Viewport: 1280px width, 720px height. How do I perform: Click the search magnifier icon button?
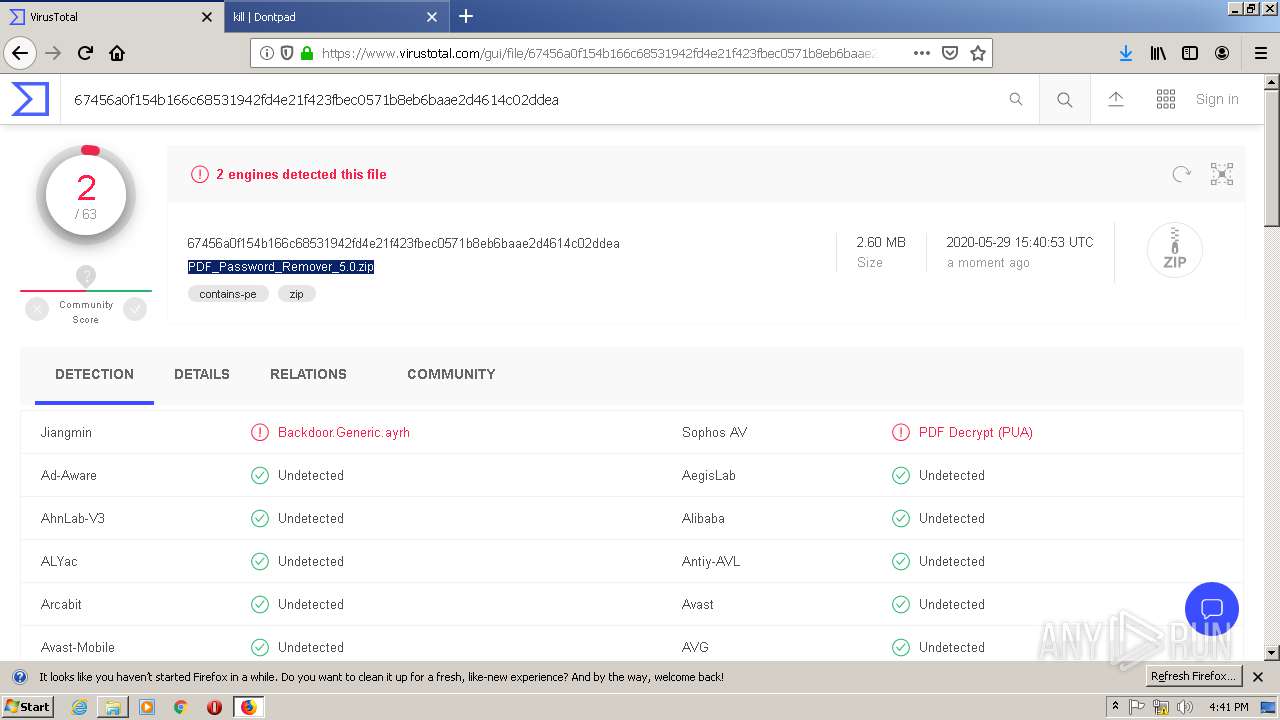point(1064,99)
